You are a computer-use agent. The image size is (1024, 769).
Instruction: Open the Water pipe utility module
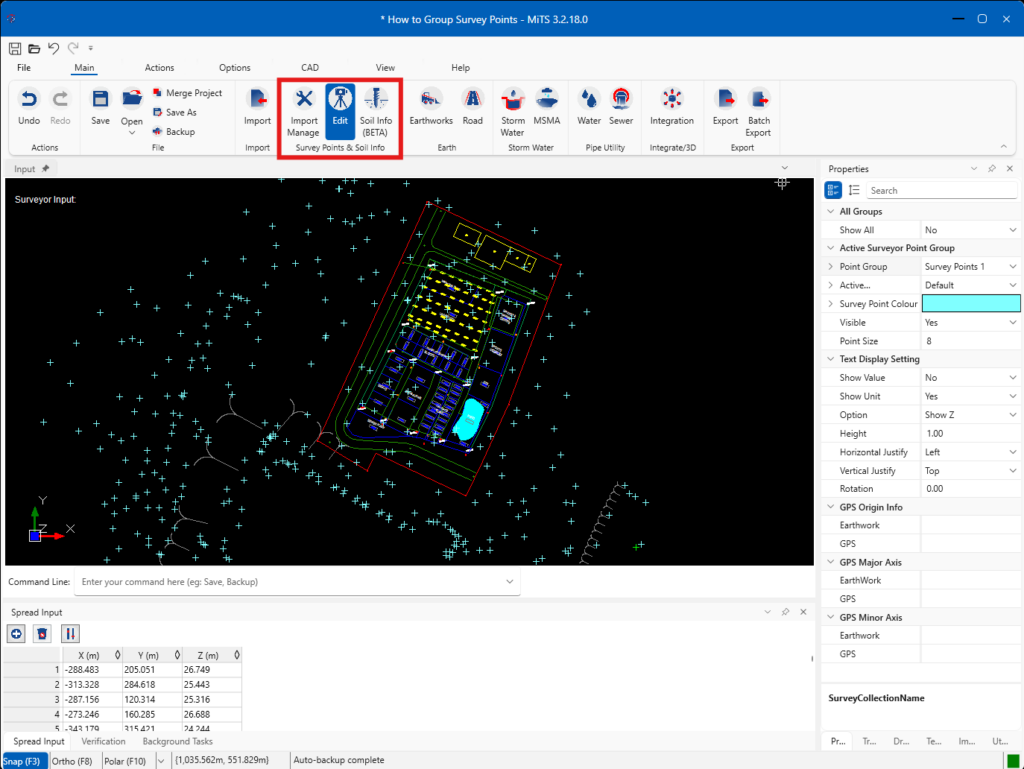(588, 107)
